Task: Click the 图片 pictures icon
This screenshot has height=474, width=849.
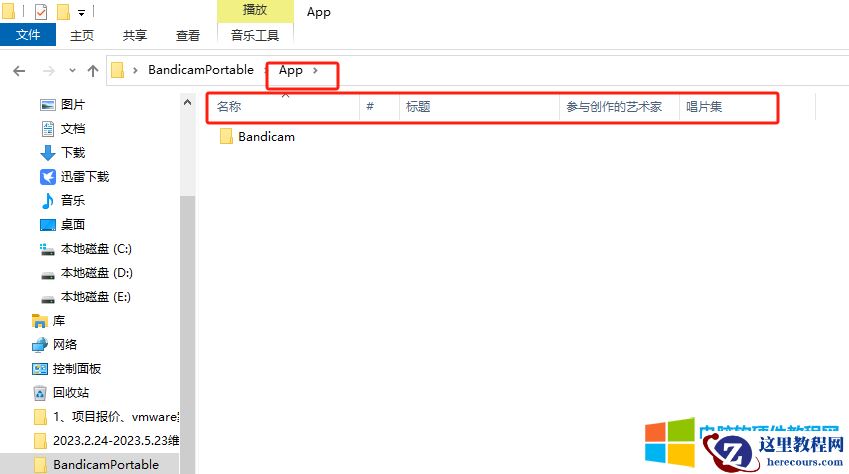Action: click(48, 105)
